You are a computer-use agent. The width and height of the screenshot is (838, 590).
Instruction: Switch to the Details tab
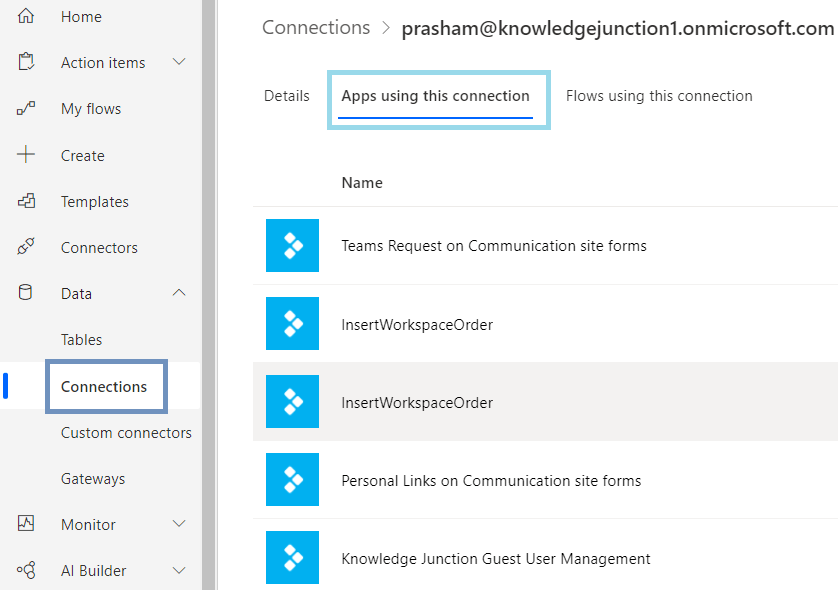click(287, 96)
